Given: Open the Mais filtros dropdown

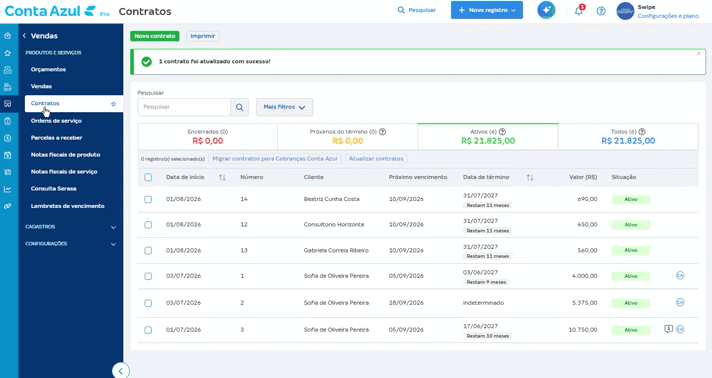Looking at the screenshot, I should pyautogui.click(x=284, y=107).
